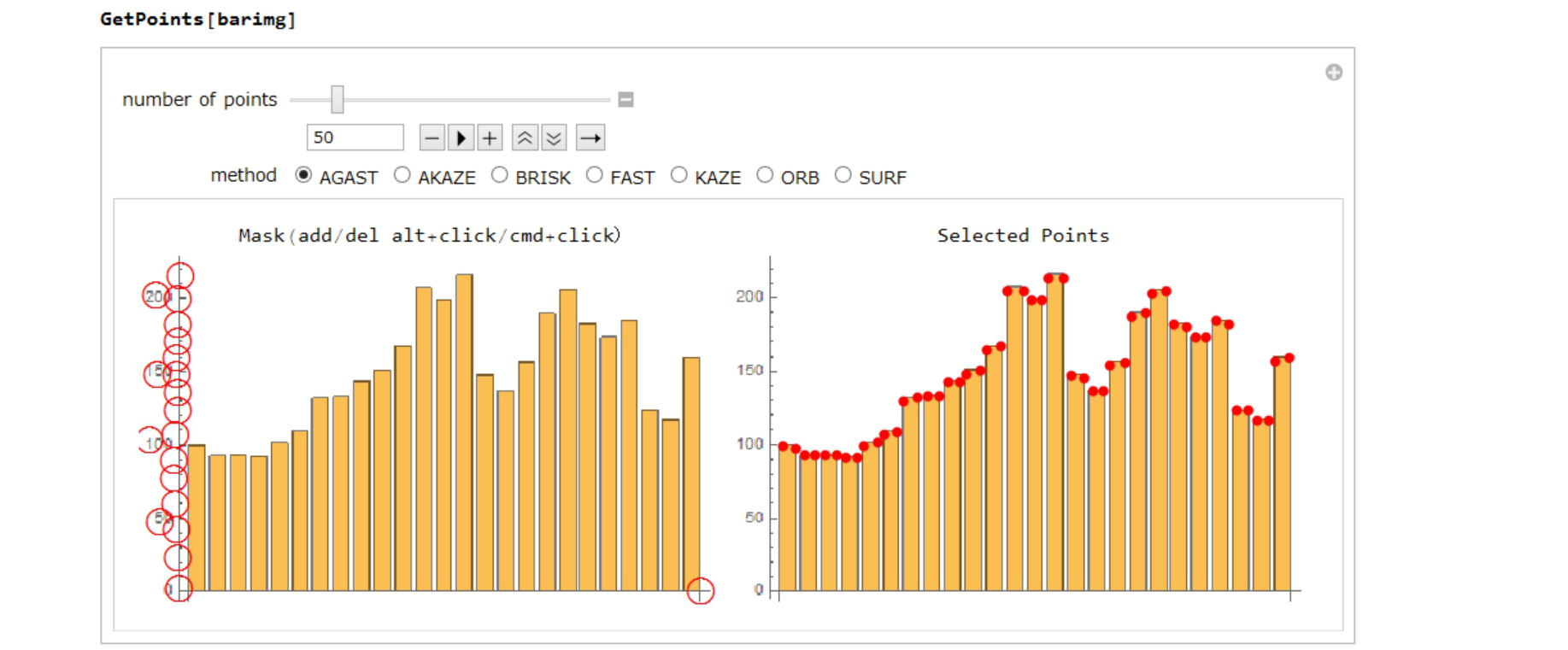Collapse slider controls with the small minus icon

coord(625,100)
